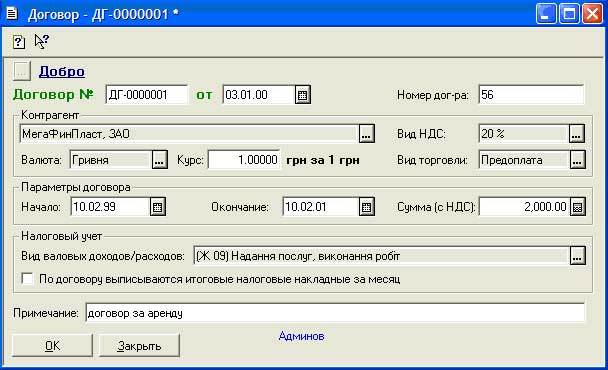Viewport: 608px width, 370px height.
Task: Click the Начало date field 10.02.99
Action: tap(110, 207)
